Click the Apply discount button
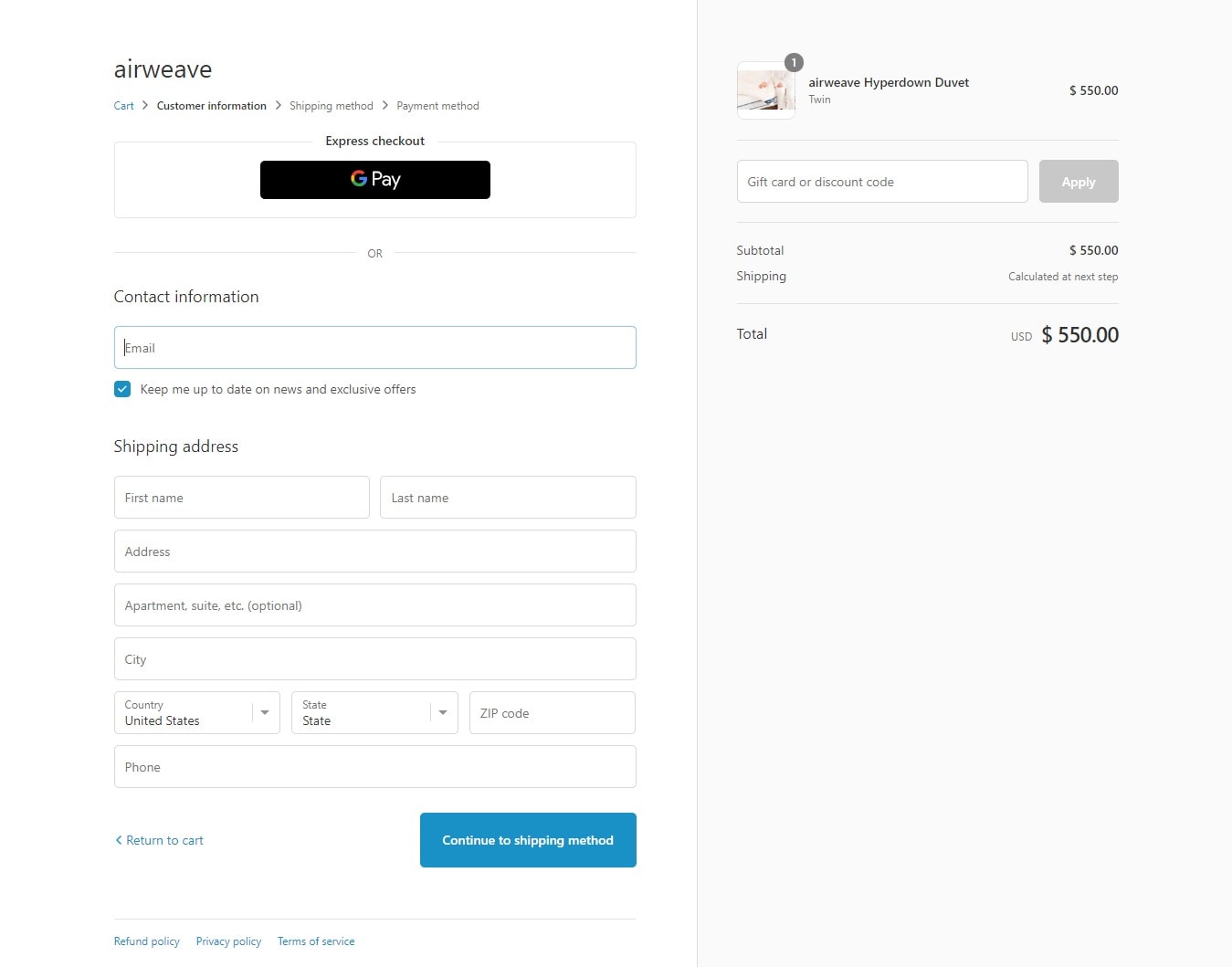 pyautogui.click(x=1079, y=182)
